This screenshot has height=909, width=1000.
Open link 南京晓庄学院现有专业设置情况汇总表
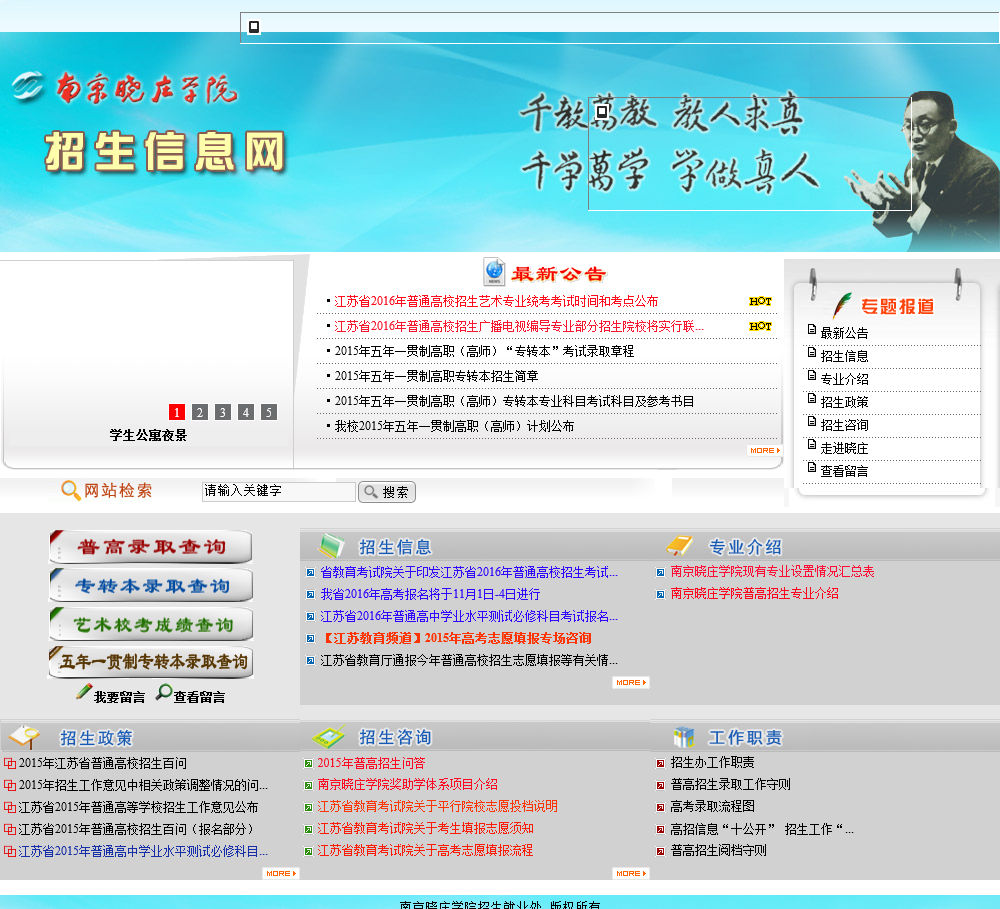(772, 572)
